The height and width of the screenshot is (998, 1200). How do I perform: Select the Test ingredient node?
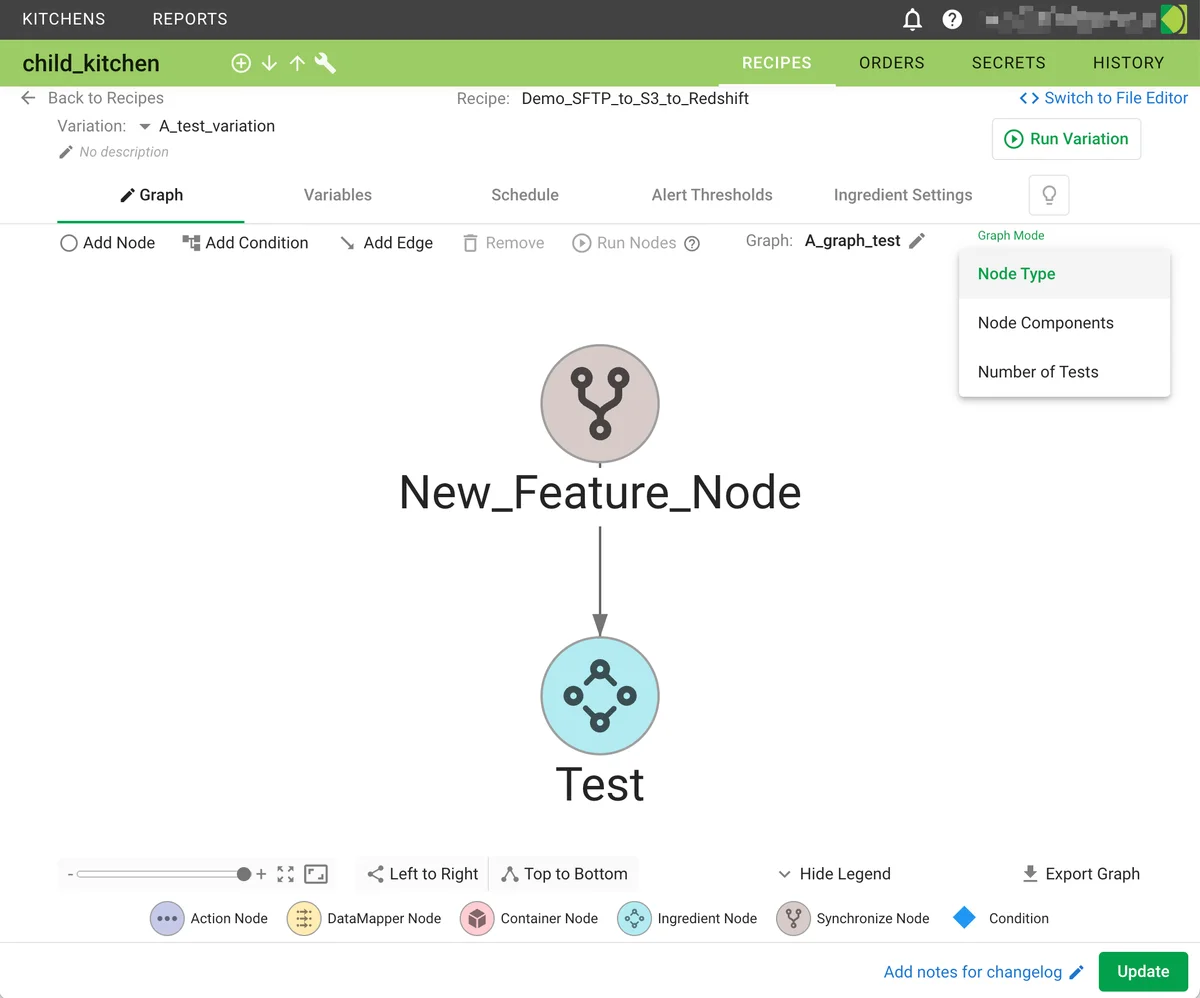(x=600, y=696)
